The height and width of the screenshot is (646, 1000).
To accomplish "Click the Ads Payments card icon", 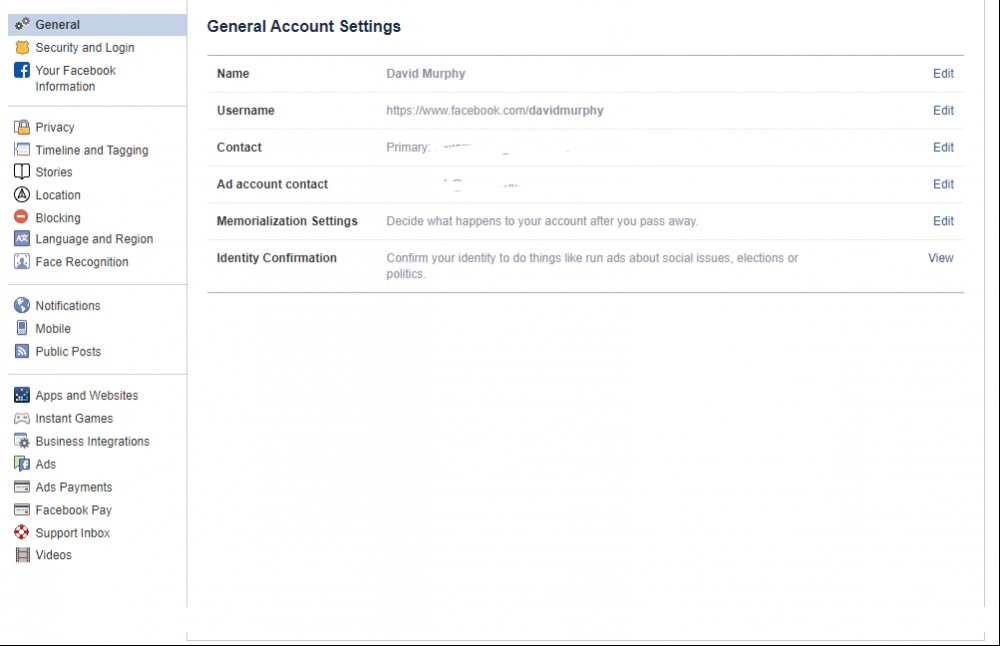I will pyautogui.click(x=22, y=487).
